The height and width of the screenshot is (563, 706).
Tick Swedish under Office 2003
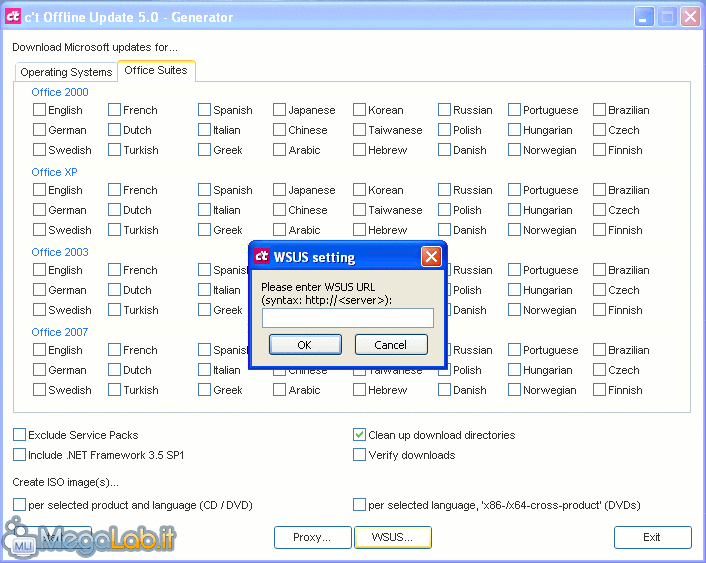[39, 309]
